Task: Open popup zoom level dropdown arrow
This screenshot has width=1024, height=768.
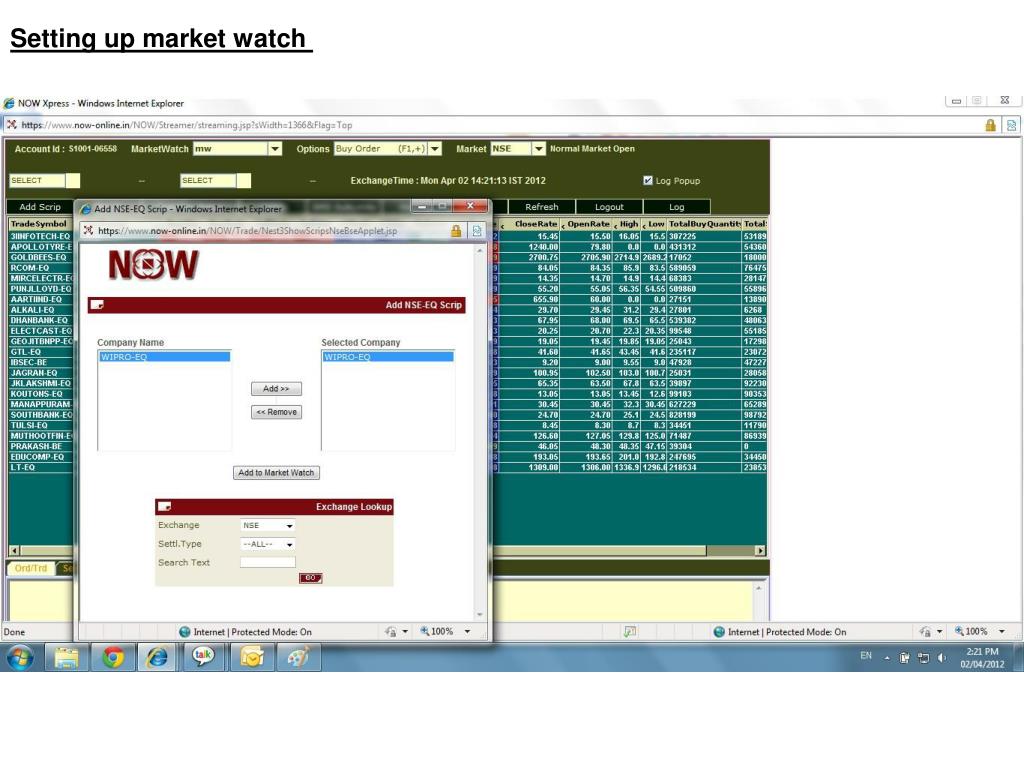Action: click(467, 632)
